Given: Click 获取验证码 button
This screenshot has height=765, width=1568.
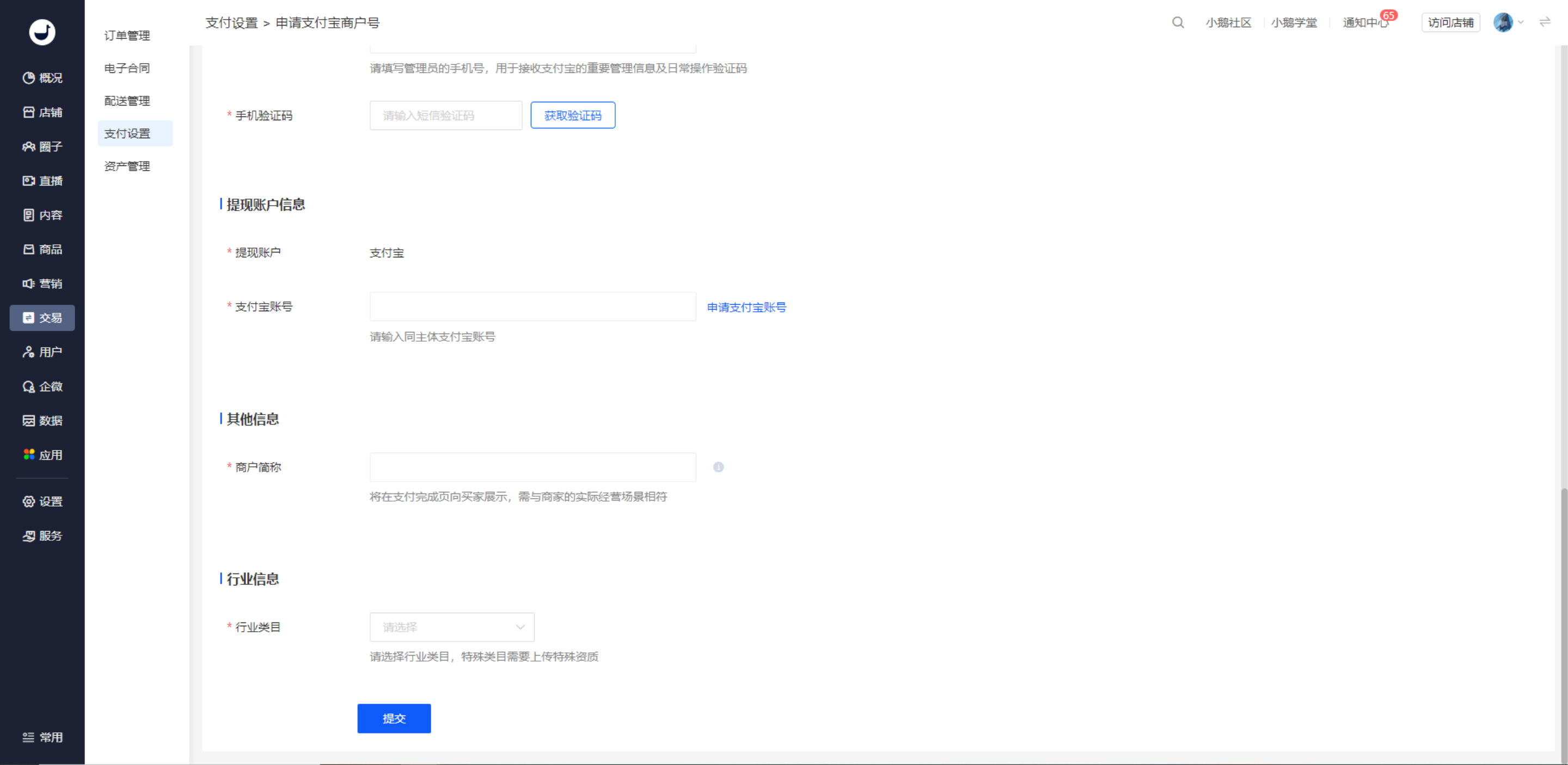Looking at the screenshot, I should tap(573, 115).
